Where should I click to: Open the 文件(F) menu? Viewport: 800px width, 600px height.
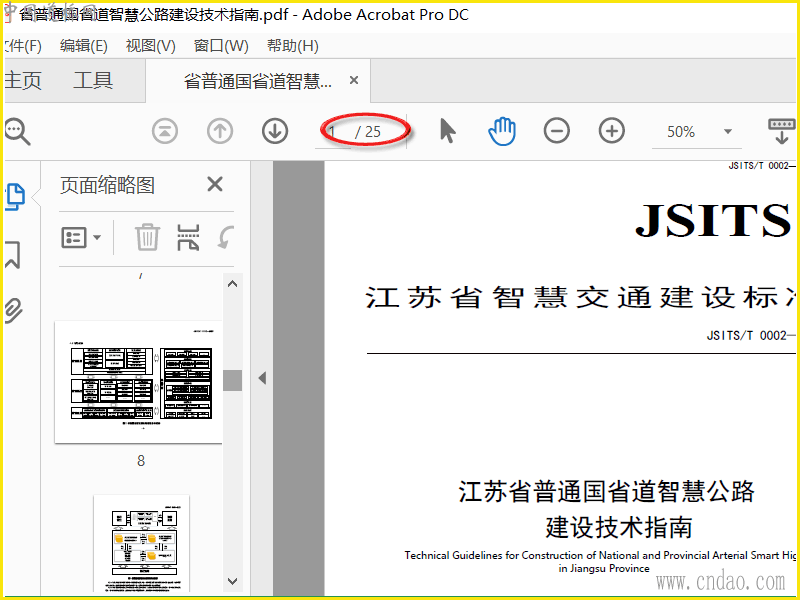(23, 46)
